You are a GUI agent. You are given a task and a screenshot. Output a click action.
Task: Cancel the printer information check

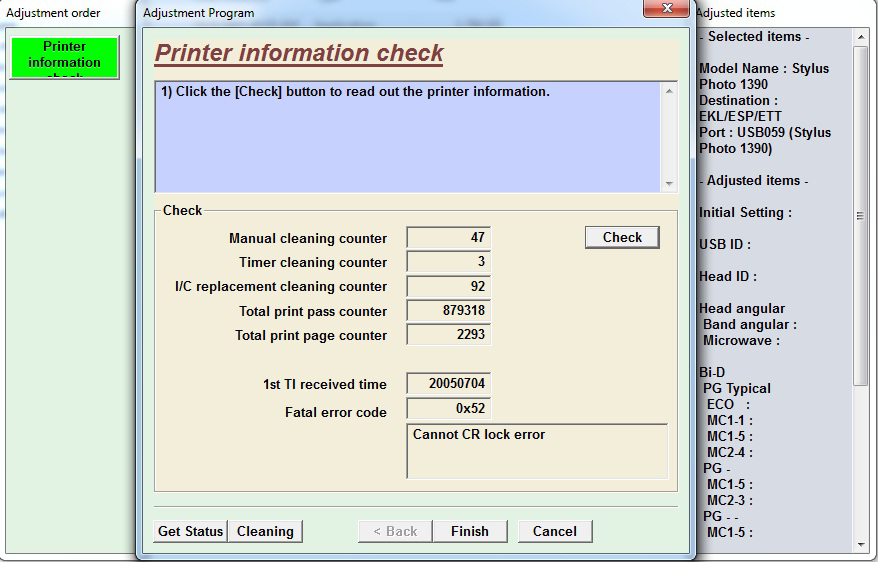click(554, 531)
